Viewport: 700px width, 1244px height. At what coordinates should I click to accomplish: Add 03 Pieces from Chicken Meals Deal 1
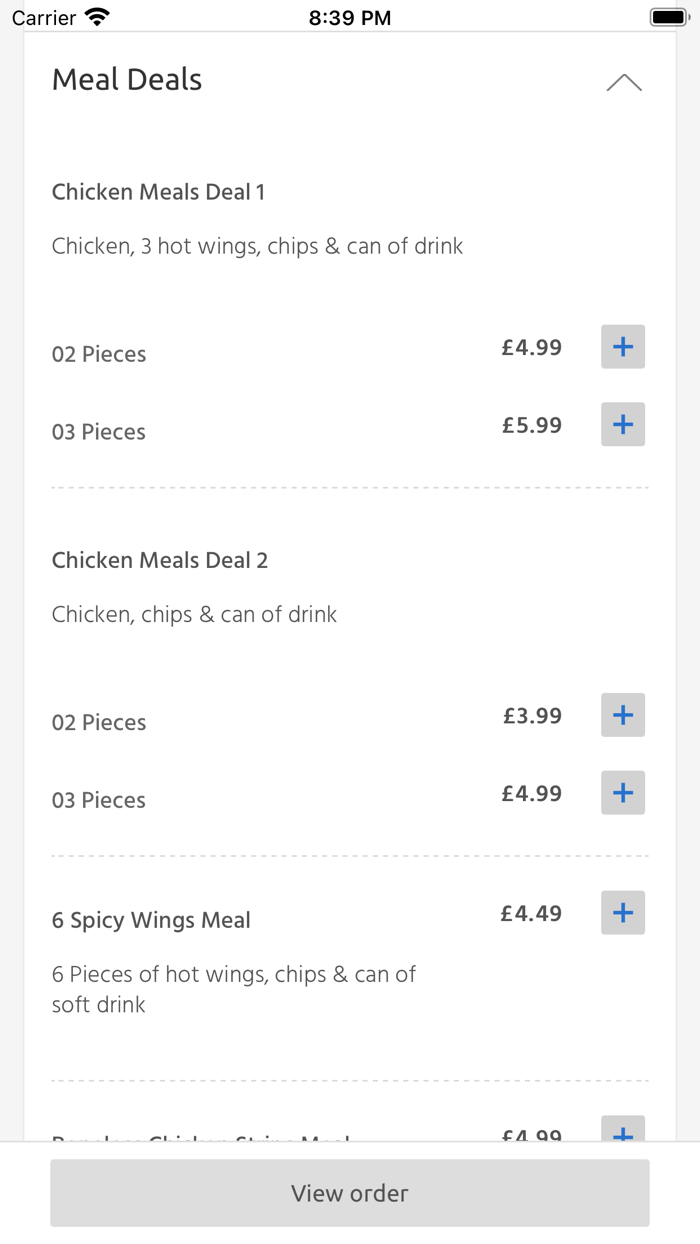[622, 424]
